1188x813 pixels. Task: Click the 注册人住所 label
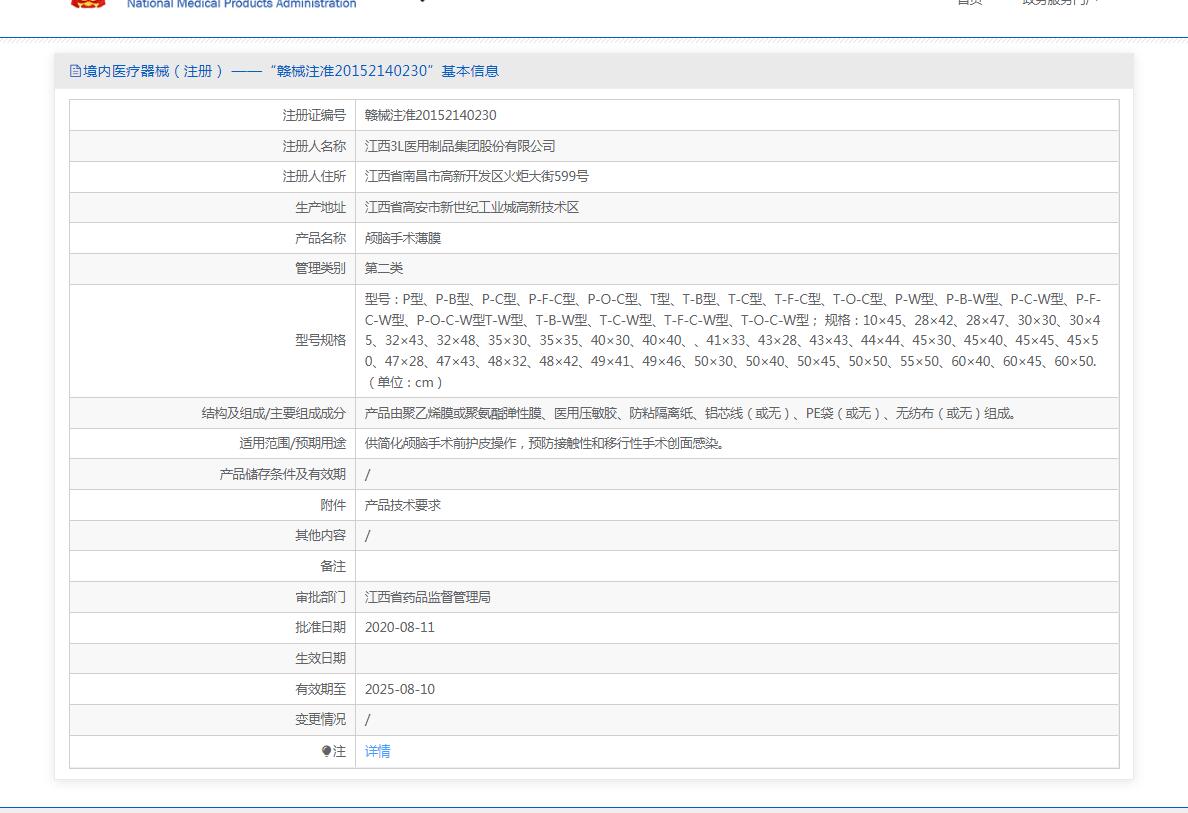coord(314,177)
